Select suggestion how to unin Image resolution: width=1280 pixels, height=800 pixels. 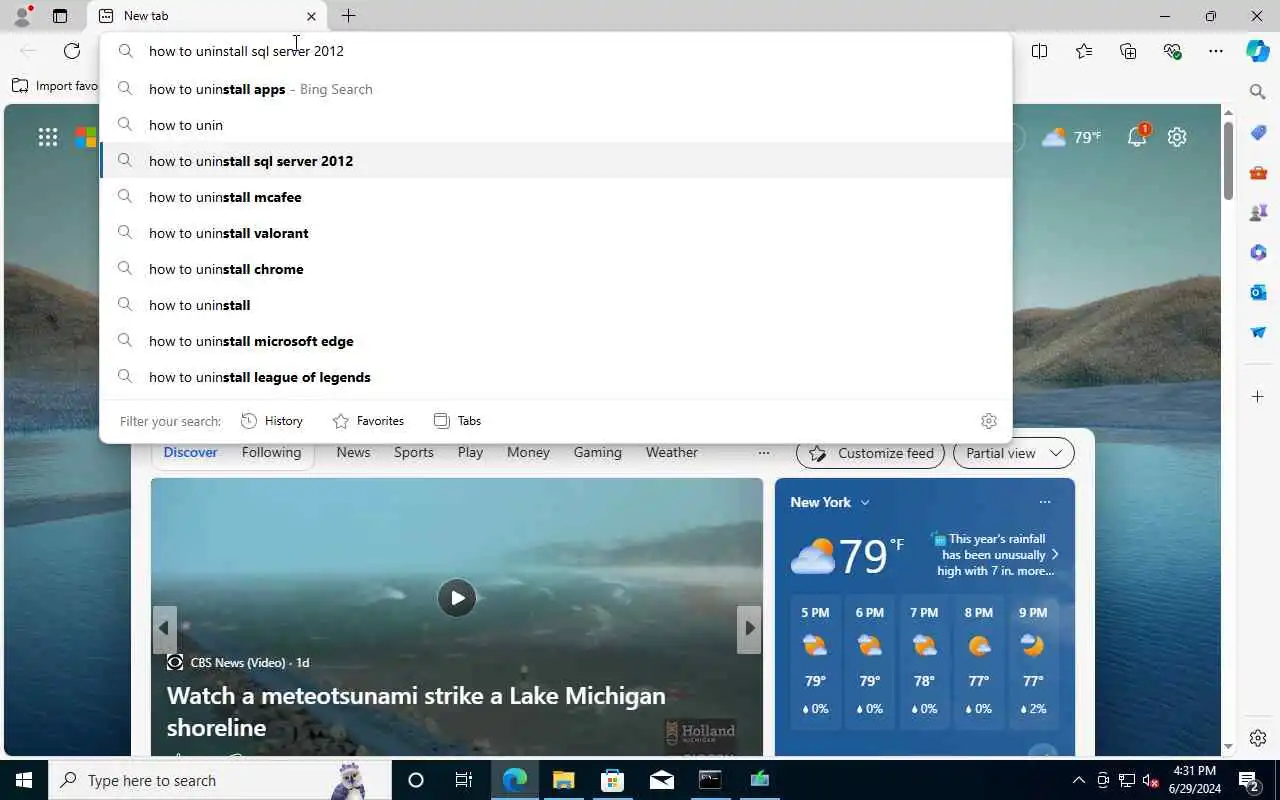coord(556,125)
